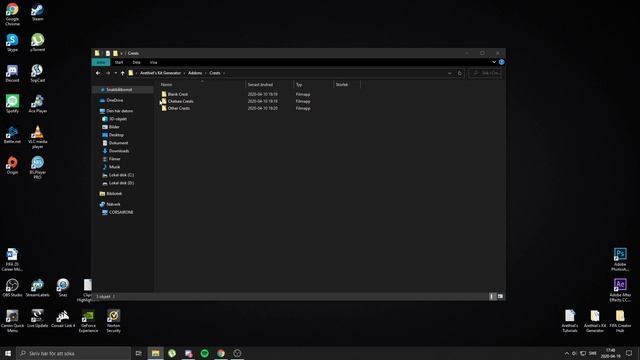Open address bar history dropdown
This screenshot has width=640, height=360.
pyautogui.click(x=449, y=73)
